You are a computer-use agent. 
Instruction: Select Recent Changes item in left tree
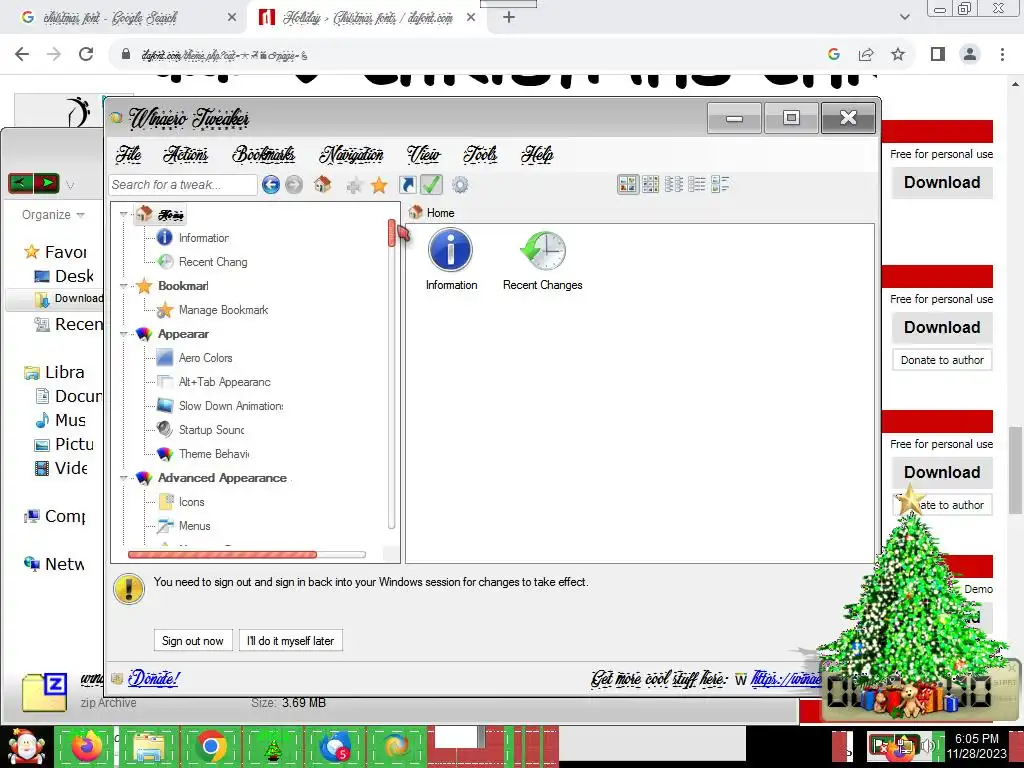click(213, 262)
